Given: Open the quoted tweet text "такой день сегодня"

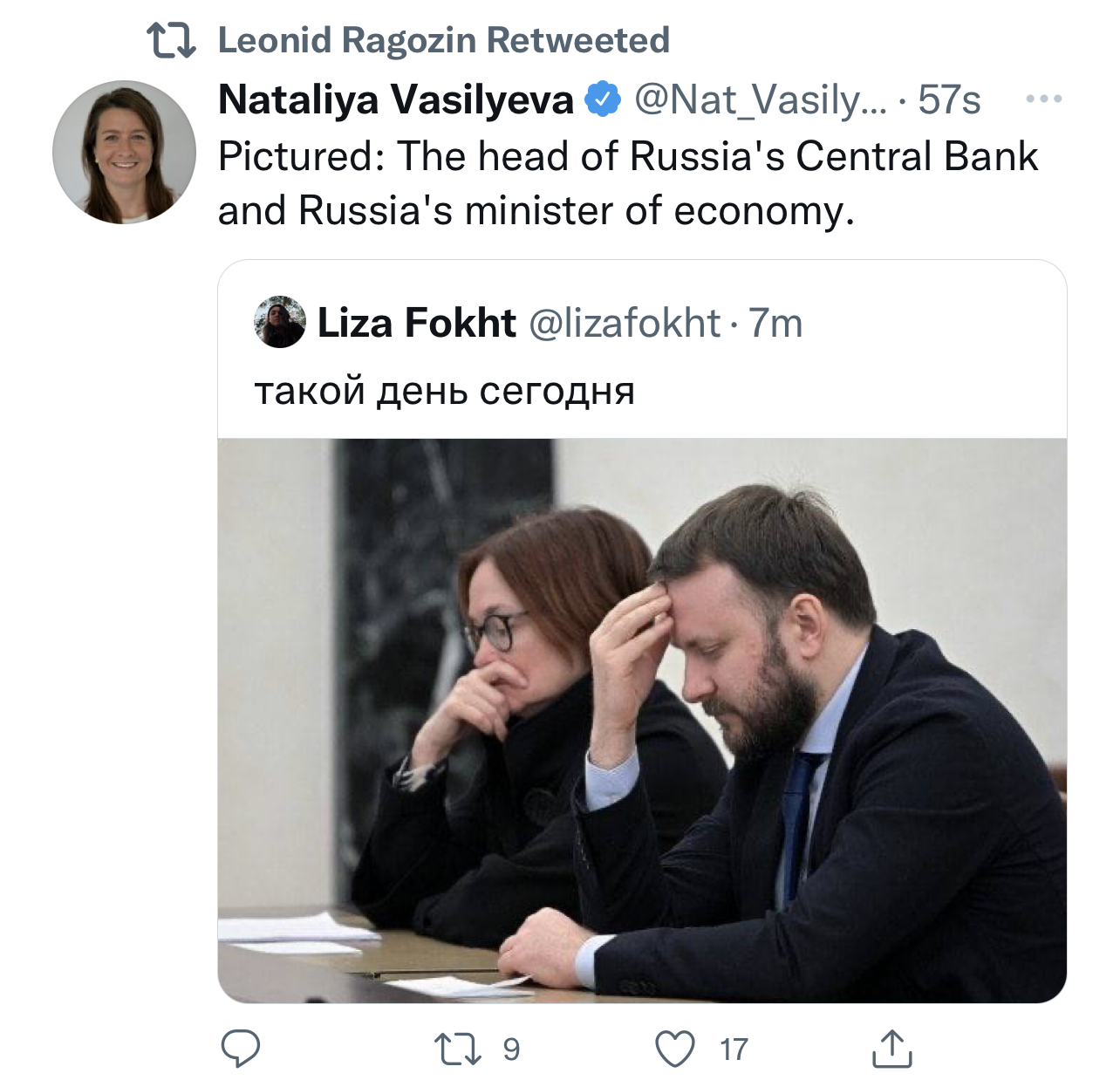Looking at the screenshot, I should point(444,391).
